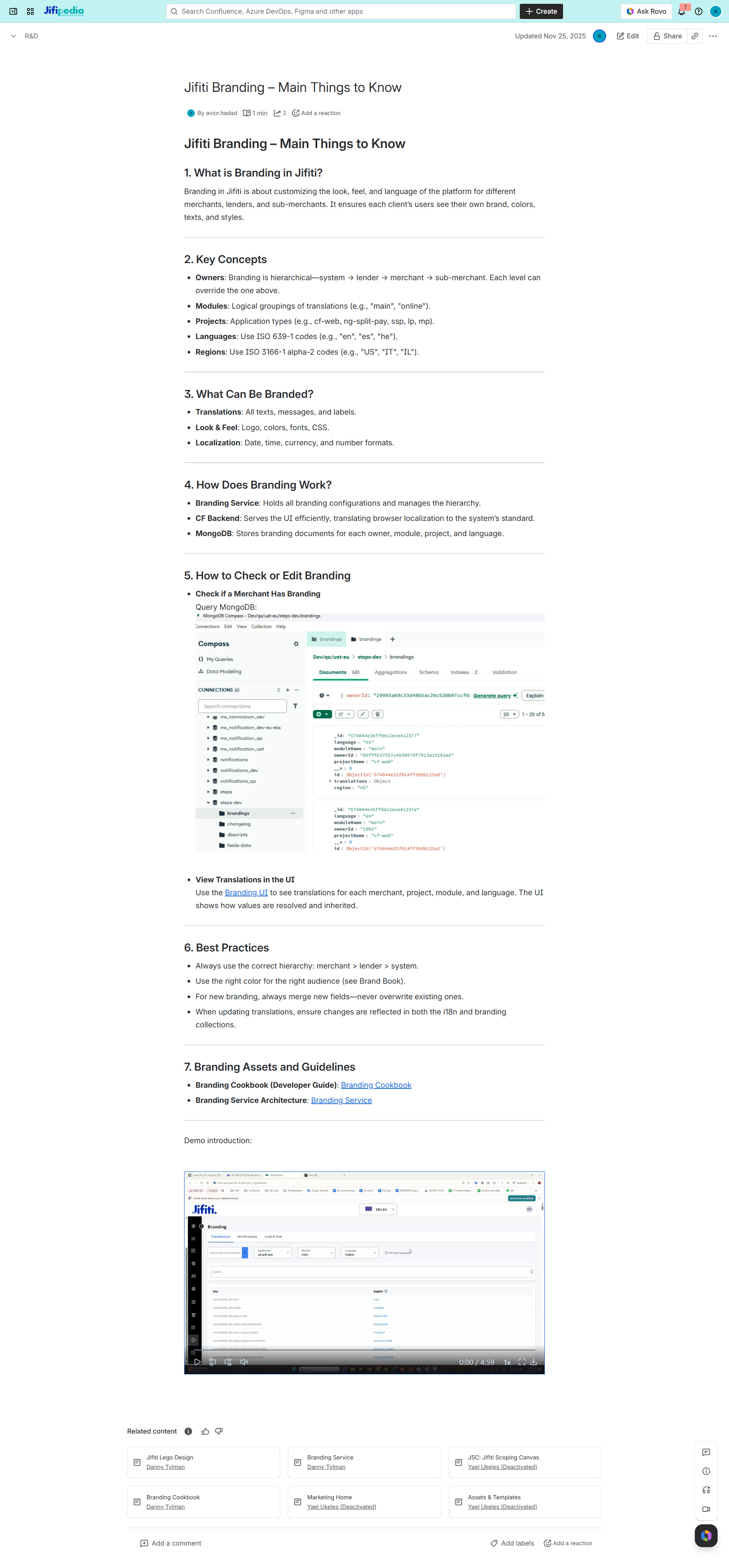This screenshot has height=1568, width=729.
Task: Like the Related content suggestions
Action: 205,1431
